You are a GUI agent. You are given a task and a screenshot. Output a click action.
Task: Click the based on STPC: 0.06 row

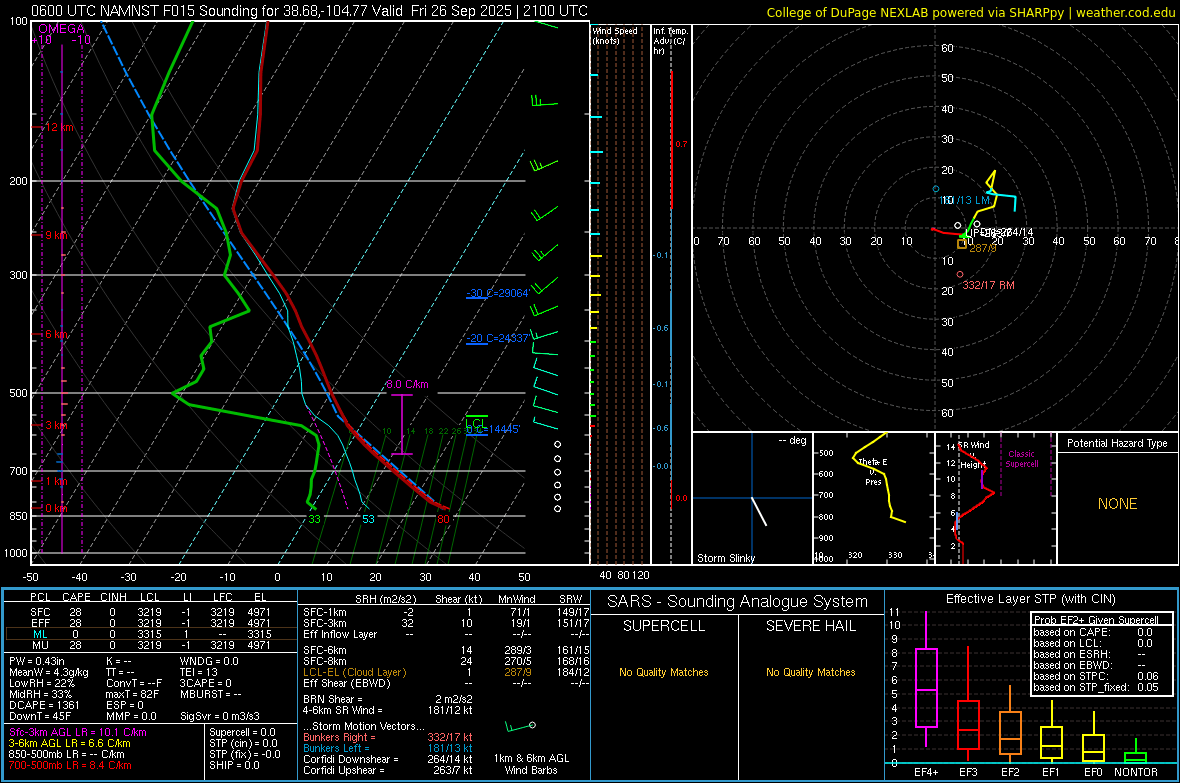click(x=1096, y=676)
